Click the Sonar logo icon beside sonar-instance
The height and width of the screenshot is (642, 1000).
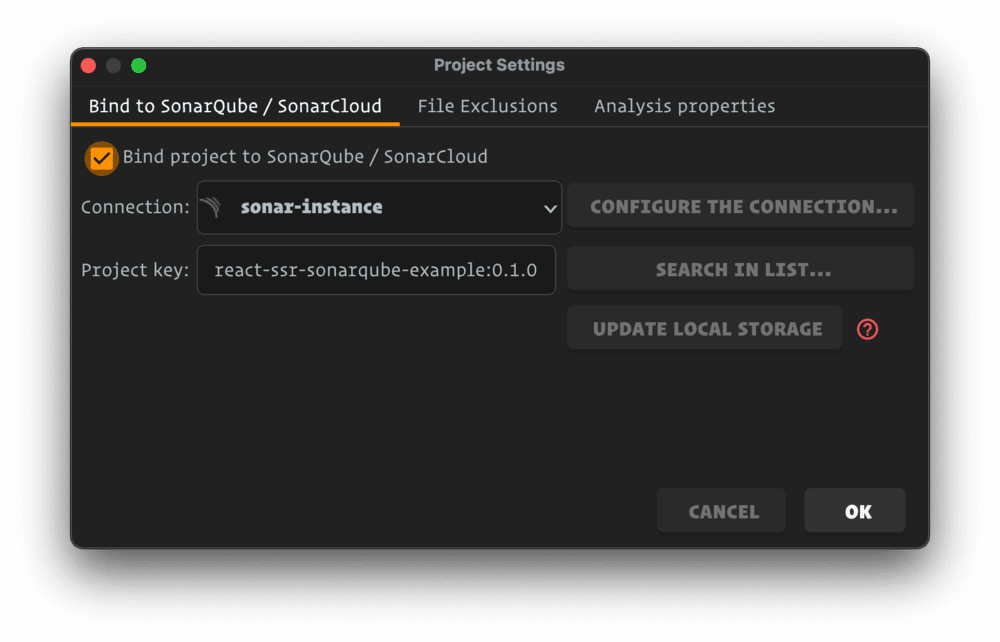[210, 207]
